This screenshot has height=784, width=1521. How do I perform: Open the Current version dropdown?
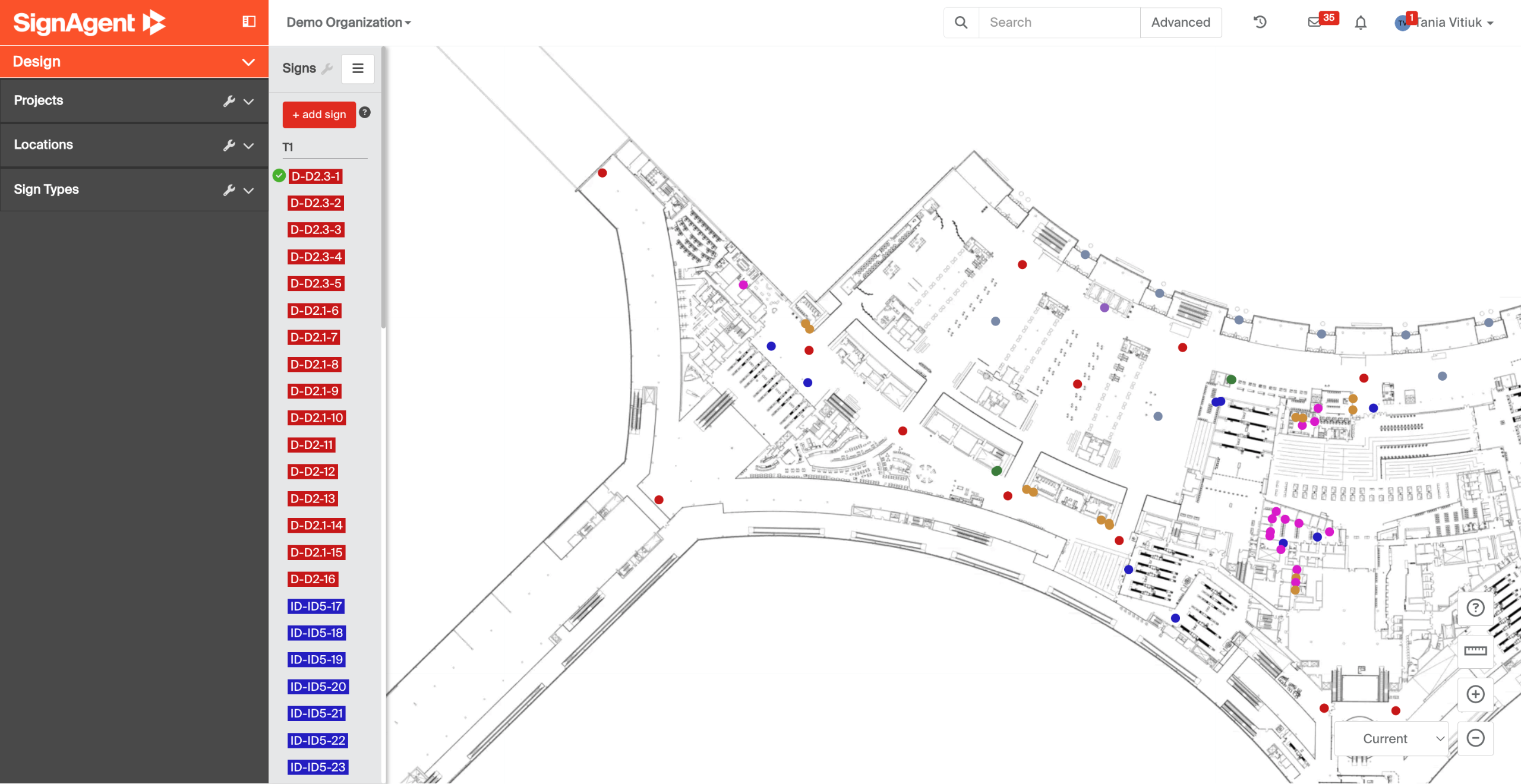coord(1391,739)
